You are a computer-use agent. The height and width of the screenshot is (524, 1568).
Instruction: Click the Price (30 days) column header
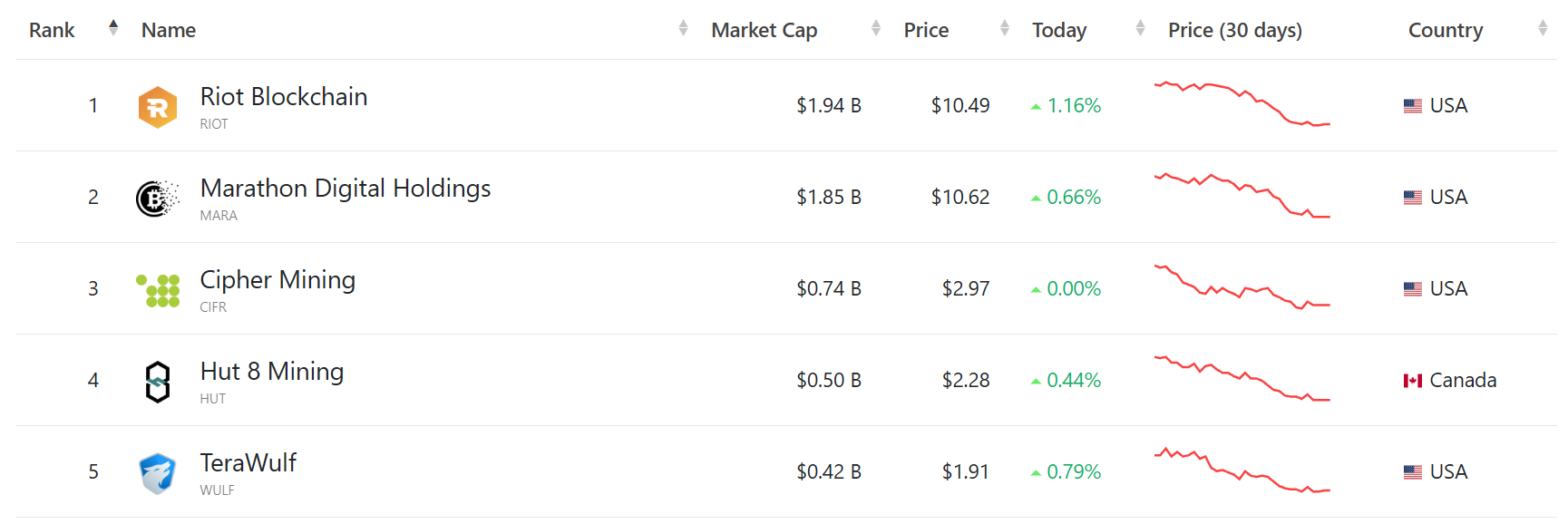[x=1234, y=31]
